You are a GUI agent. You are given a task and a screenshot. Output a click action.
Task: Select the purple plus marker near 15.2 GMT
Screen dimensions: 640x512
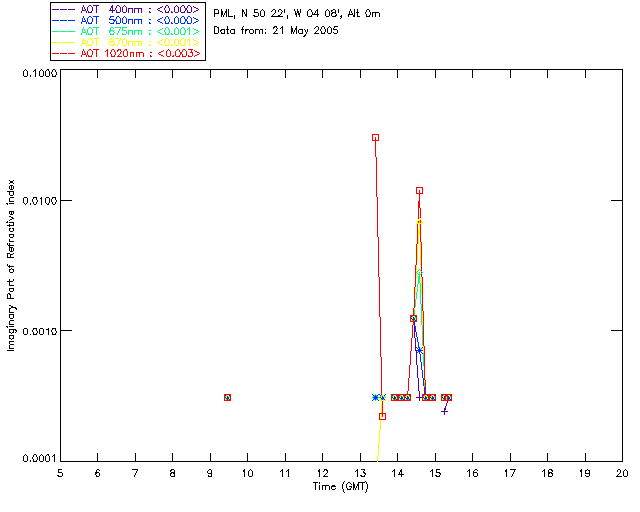pos(444,412)
